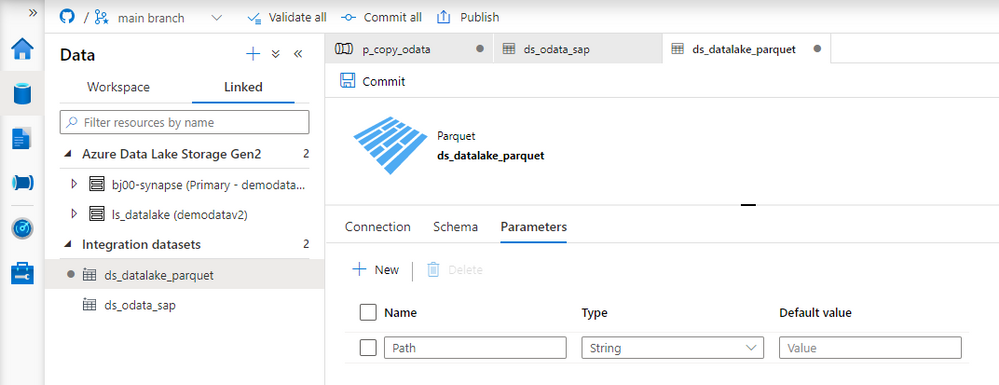Click the Commit save button
This screenshot has height=385, width=999.
click(x=373, y=81)
